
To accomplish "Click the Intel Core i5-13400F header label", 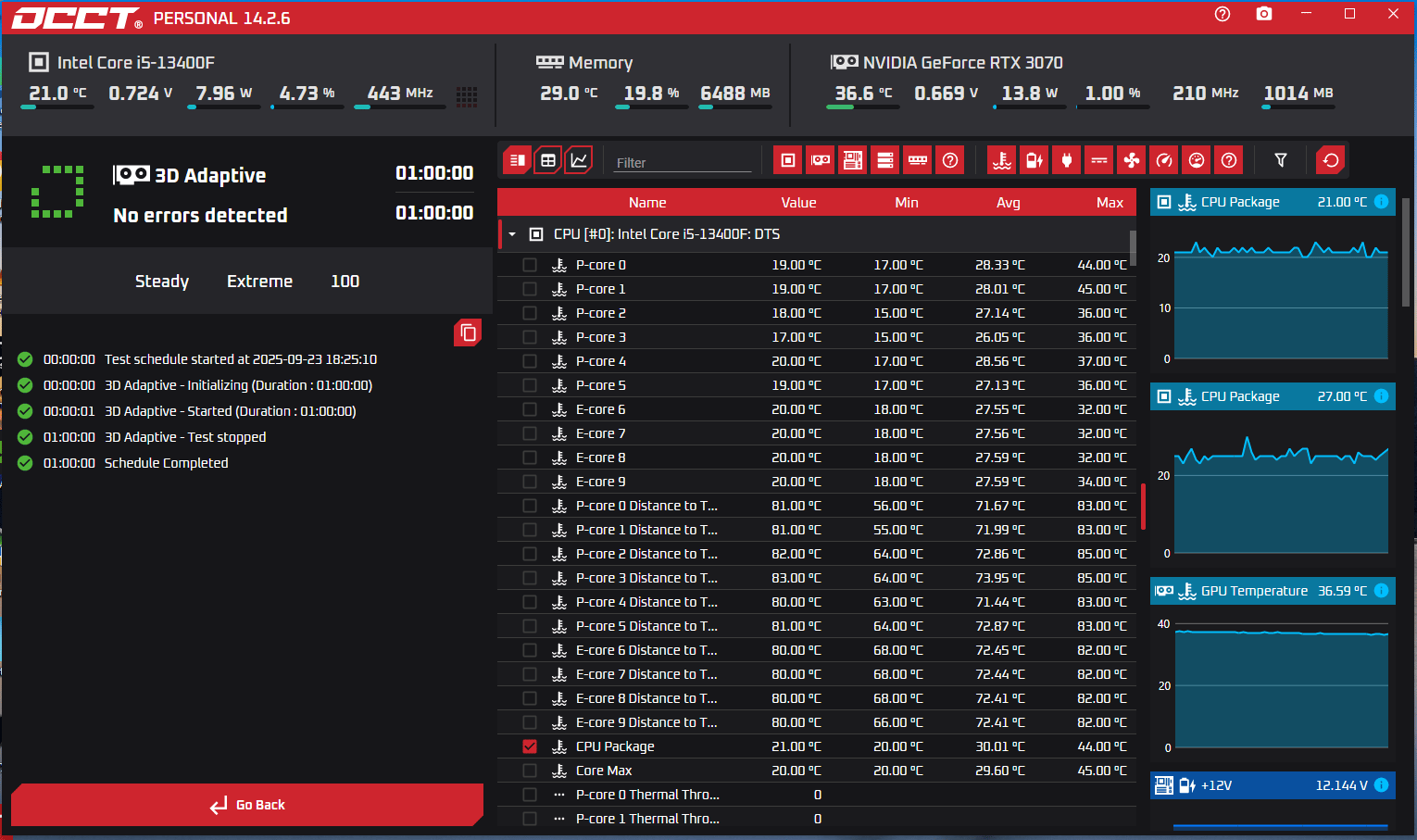I will [x=136, y=63].
